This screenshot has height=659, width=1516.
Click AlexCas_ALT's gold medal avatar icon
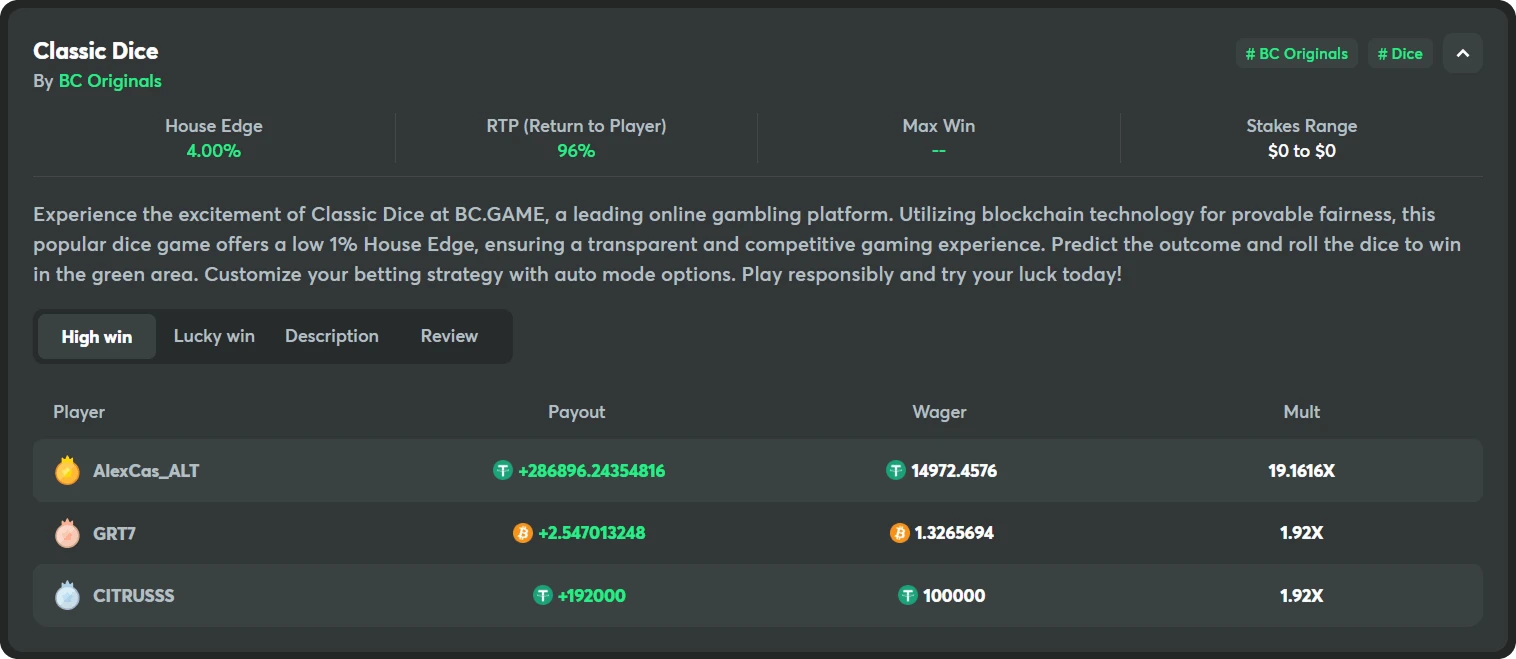pos(67,470)
